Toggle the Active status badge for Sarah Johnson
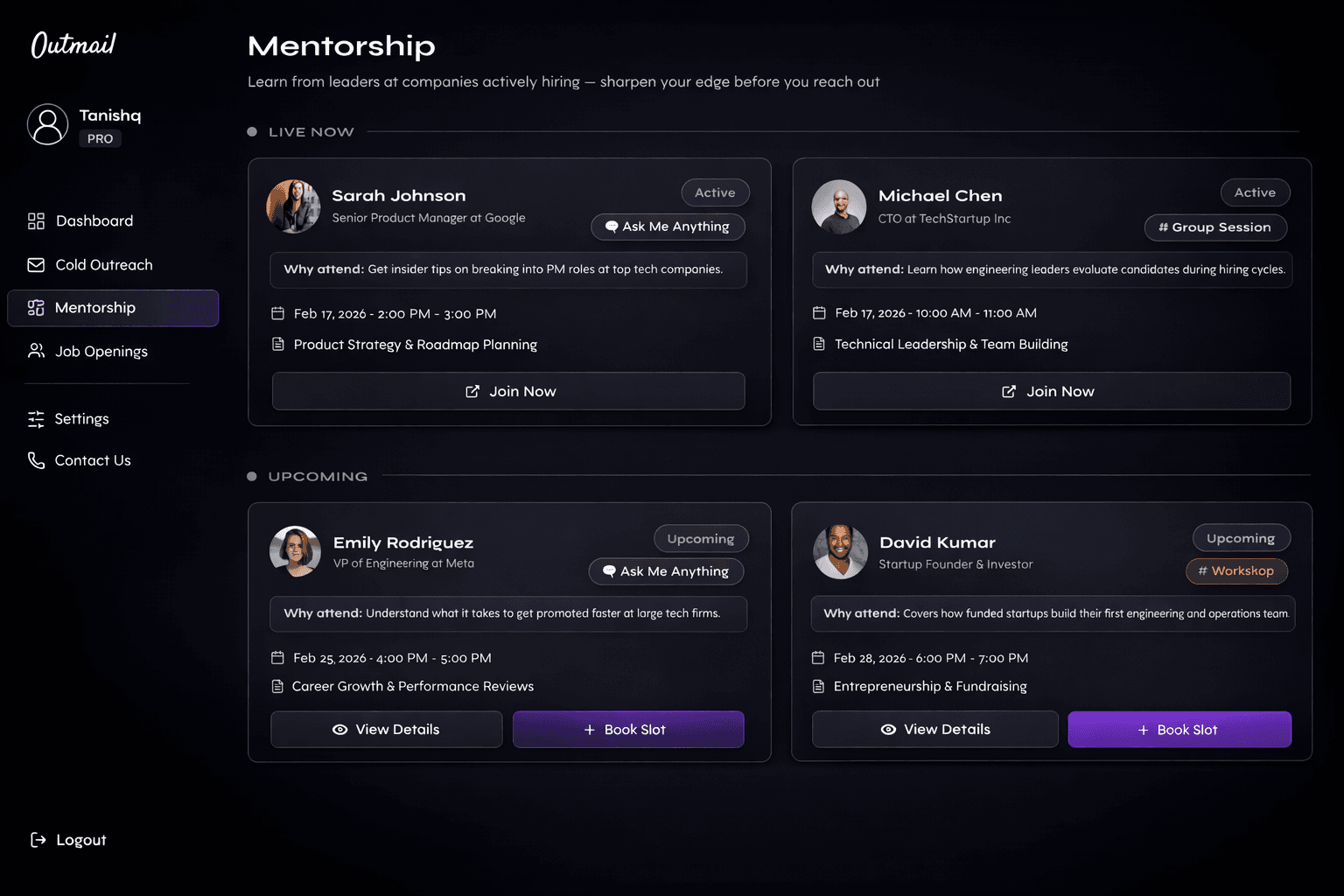This screenshot has width=1344, height=896. pos(715,192)
